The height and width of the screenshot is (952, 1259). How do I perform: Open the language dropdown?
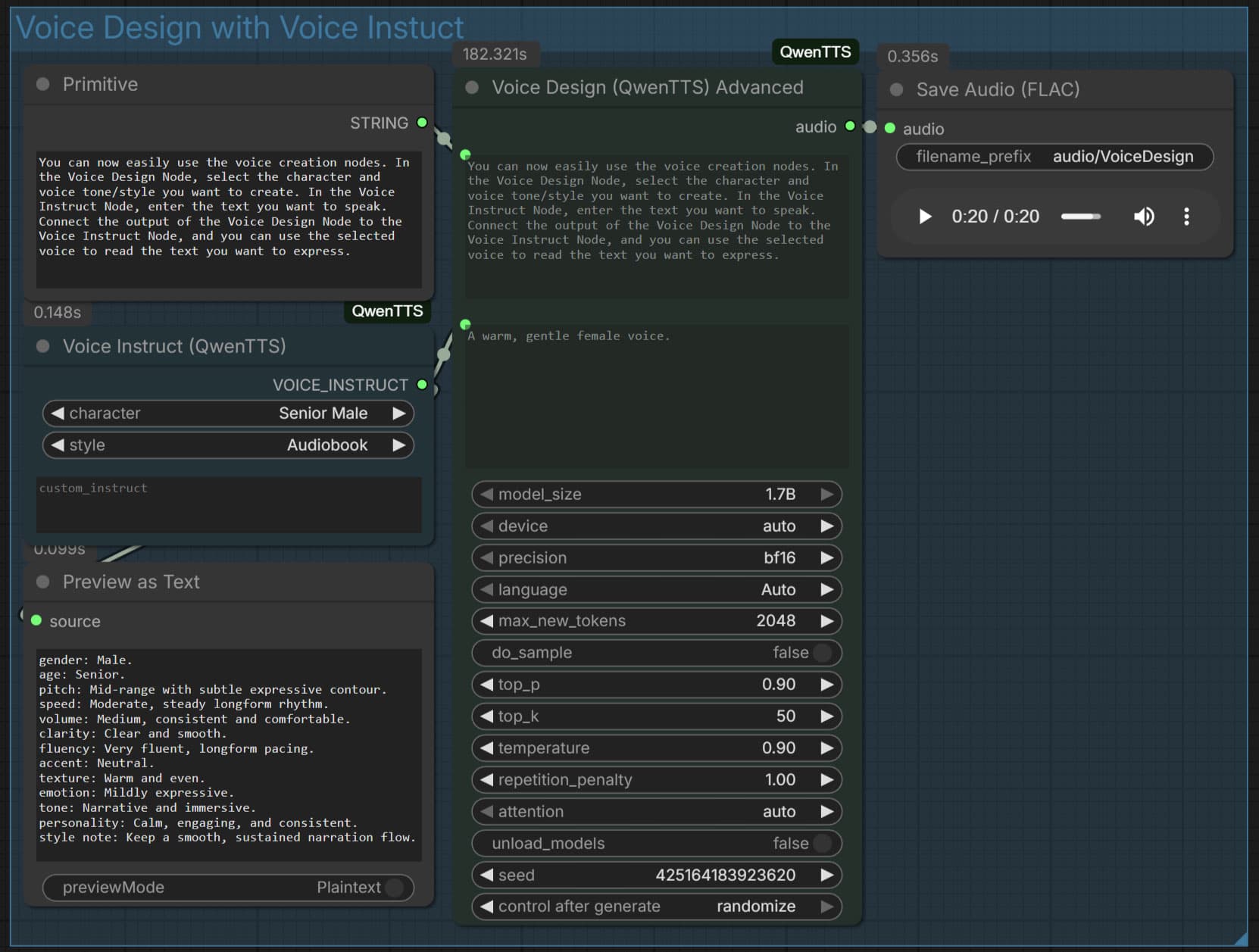pos(657,589)
